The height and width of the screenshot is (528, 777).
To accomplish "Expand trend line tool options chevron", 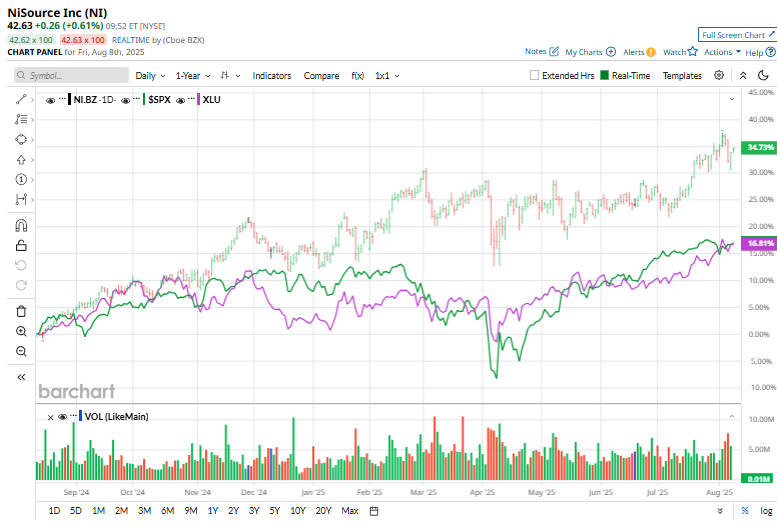I will click(33, 100).
